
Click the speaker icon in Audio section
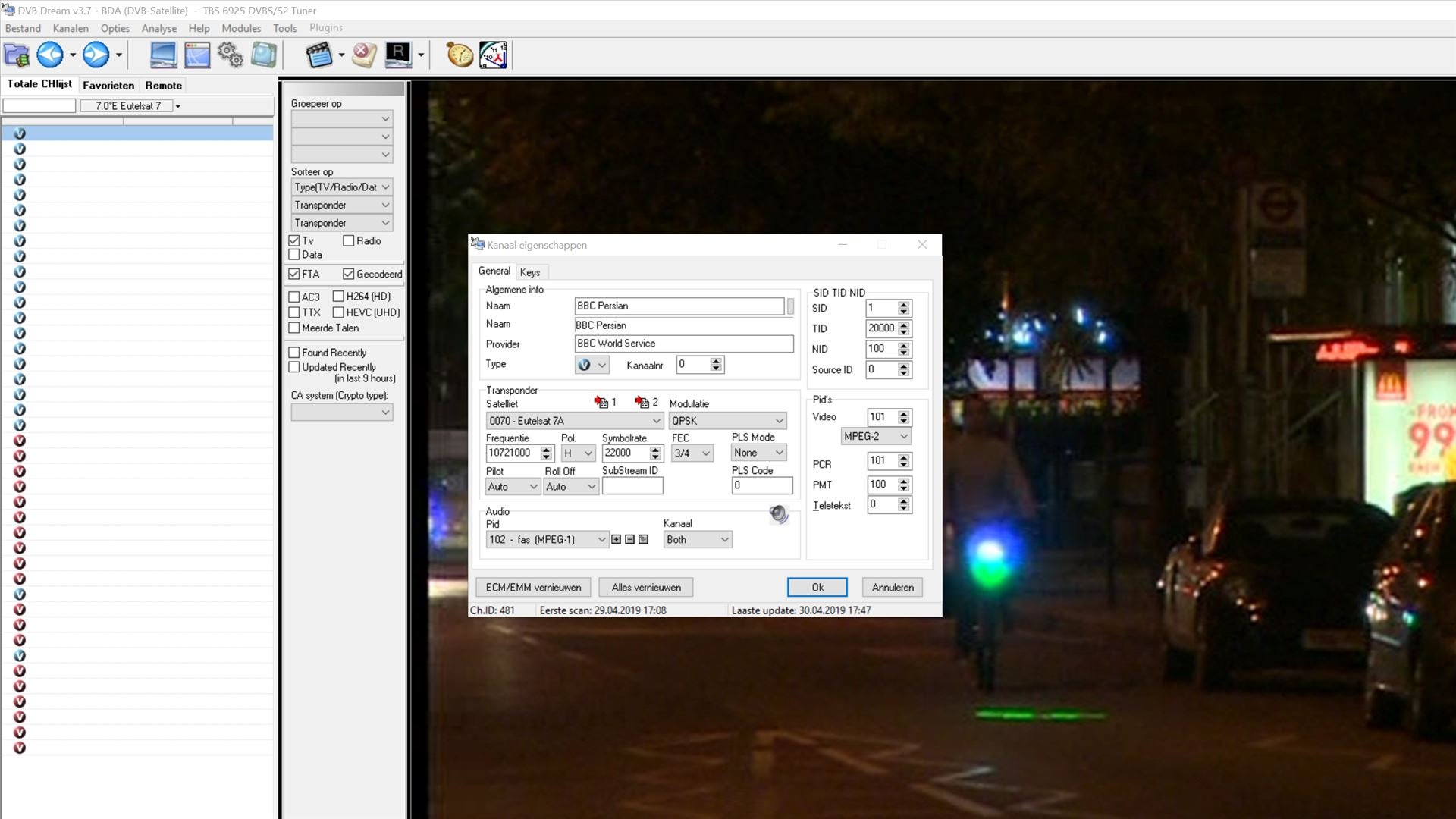tap(778, 515)
